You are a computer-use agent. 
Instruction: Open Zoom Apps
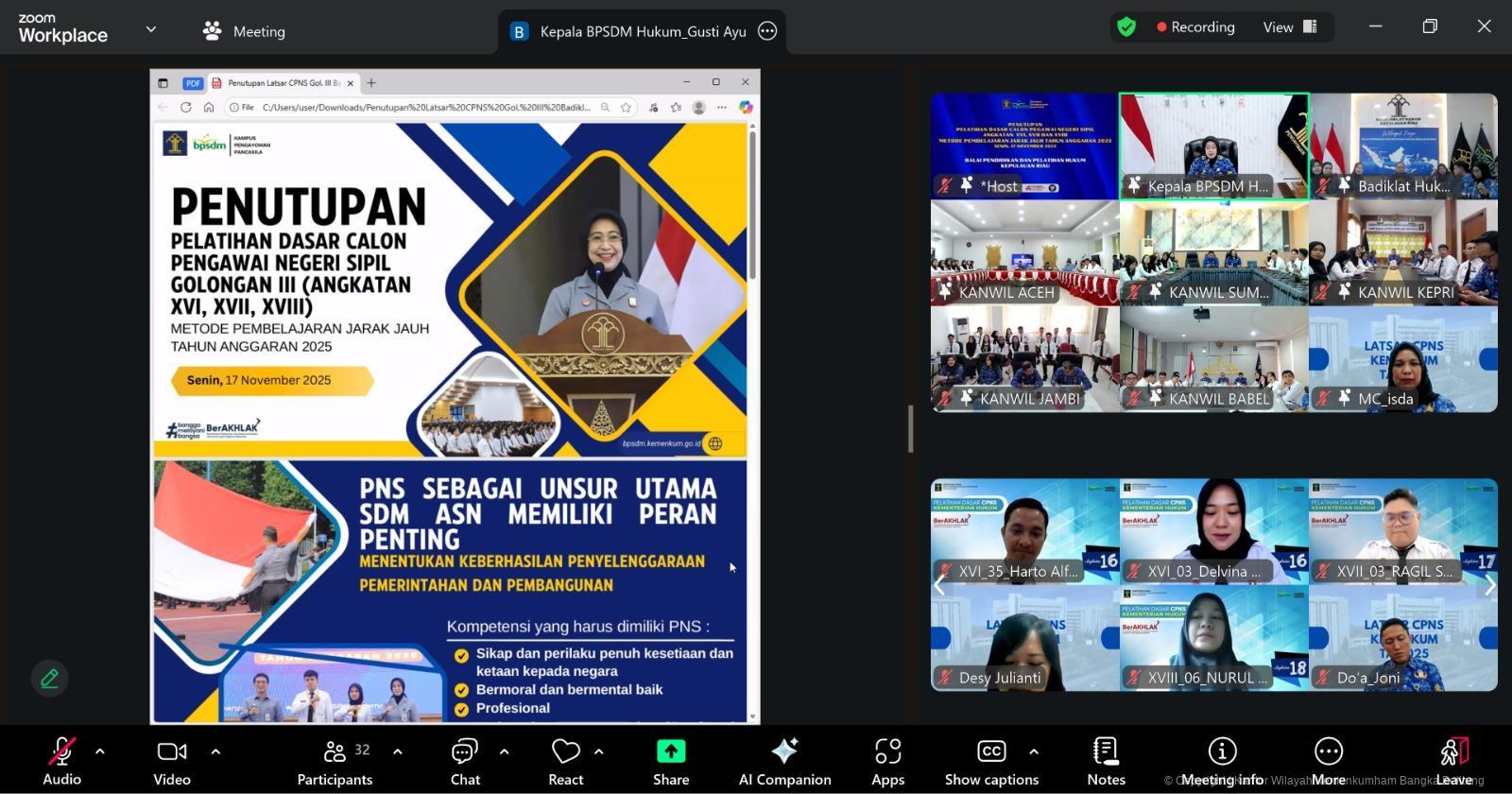tap(887, 762)
